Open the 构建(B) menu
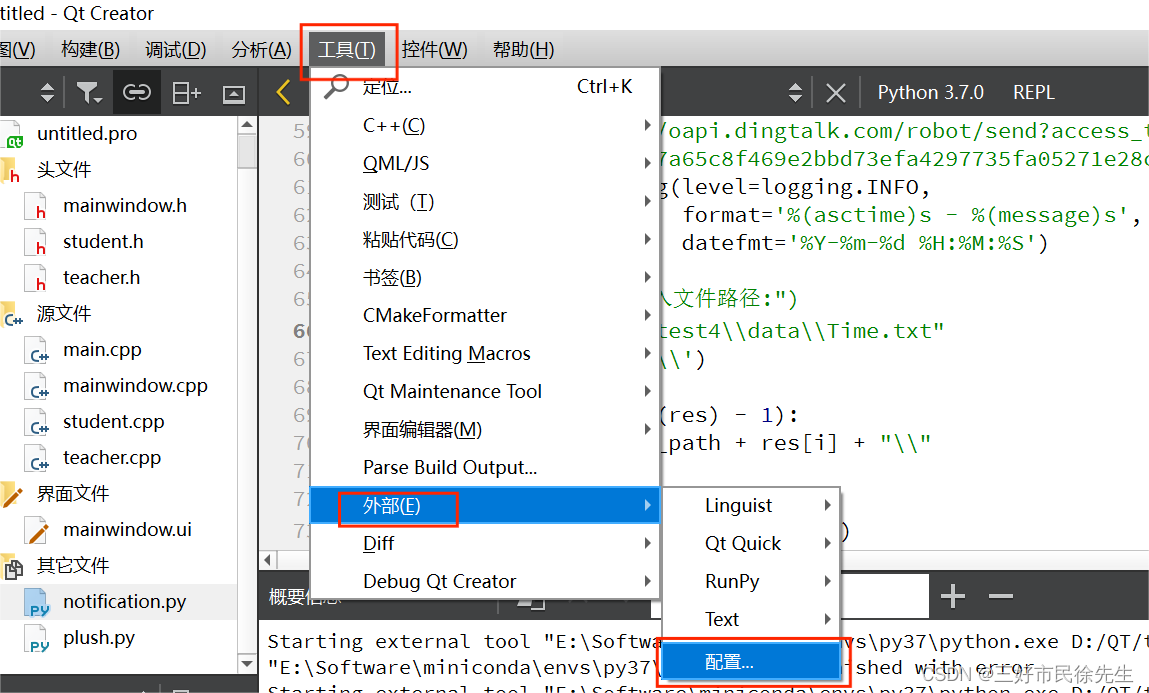The image size is (1149, 693). click(x=91, y=49)
